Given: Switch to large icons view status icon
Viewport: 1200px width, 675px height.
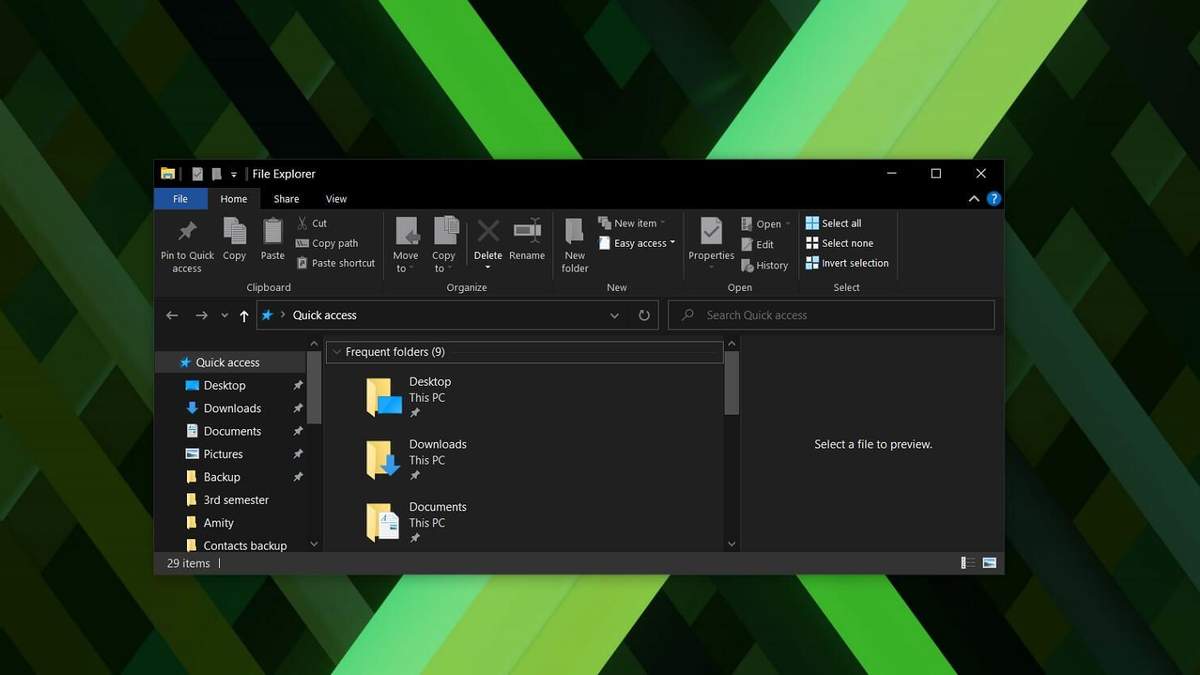Looking at the screenshot, I should tap(989, 563).
